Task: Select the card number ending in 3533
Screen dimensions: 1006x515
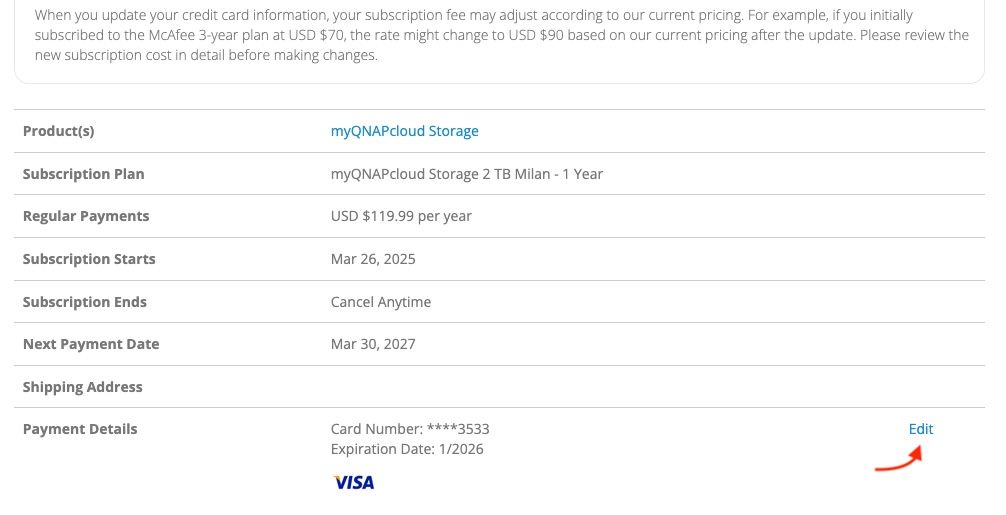Action: [x=410, y=429]
